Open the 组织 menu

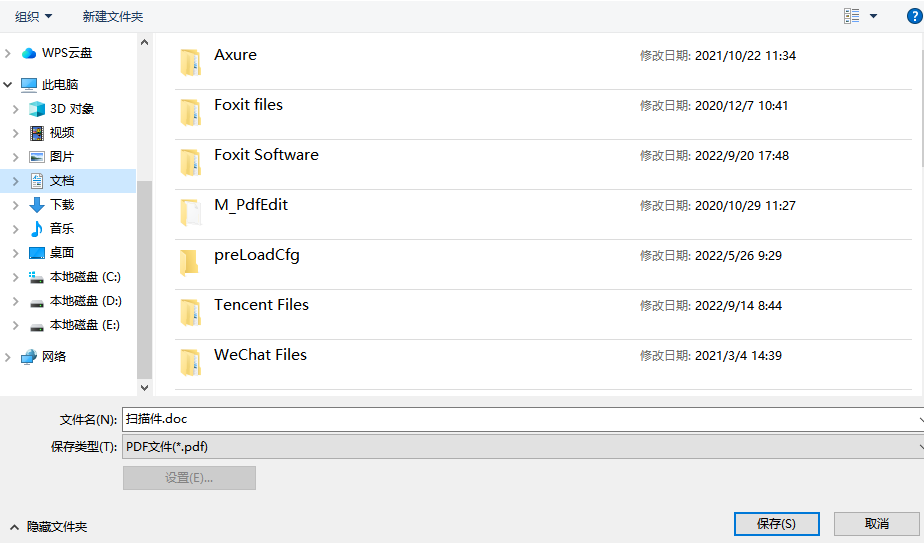click(x=34, y=17)
